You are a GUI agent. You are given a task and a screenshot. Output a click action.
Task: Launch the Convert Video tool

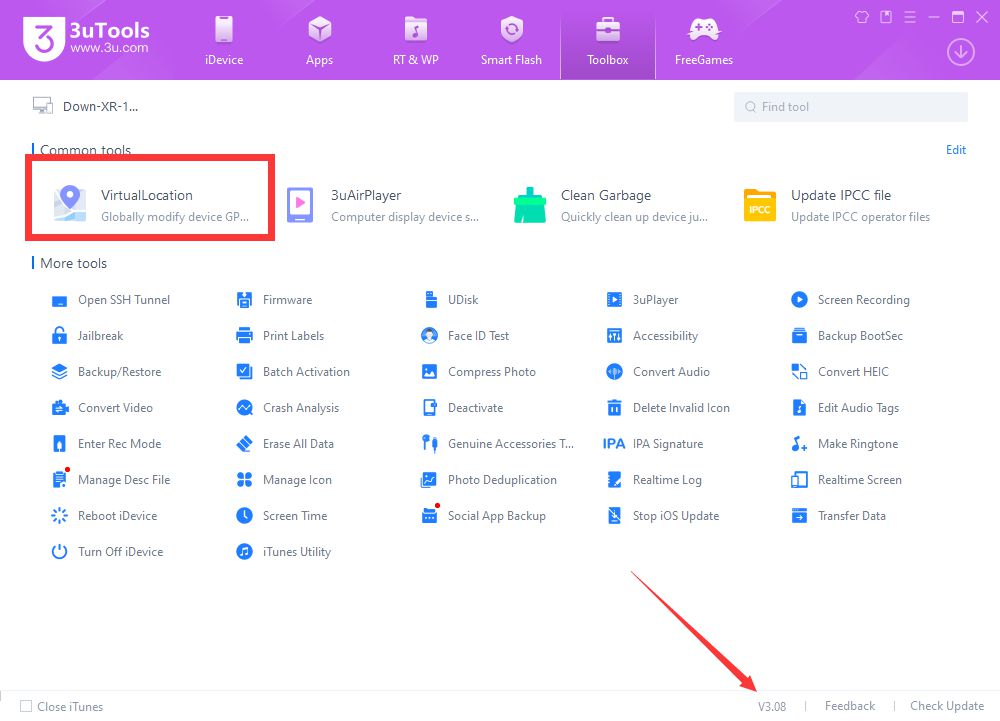[x=102, y=408]
